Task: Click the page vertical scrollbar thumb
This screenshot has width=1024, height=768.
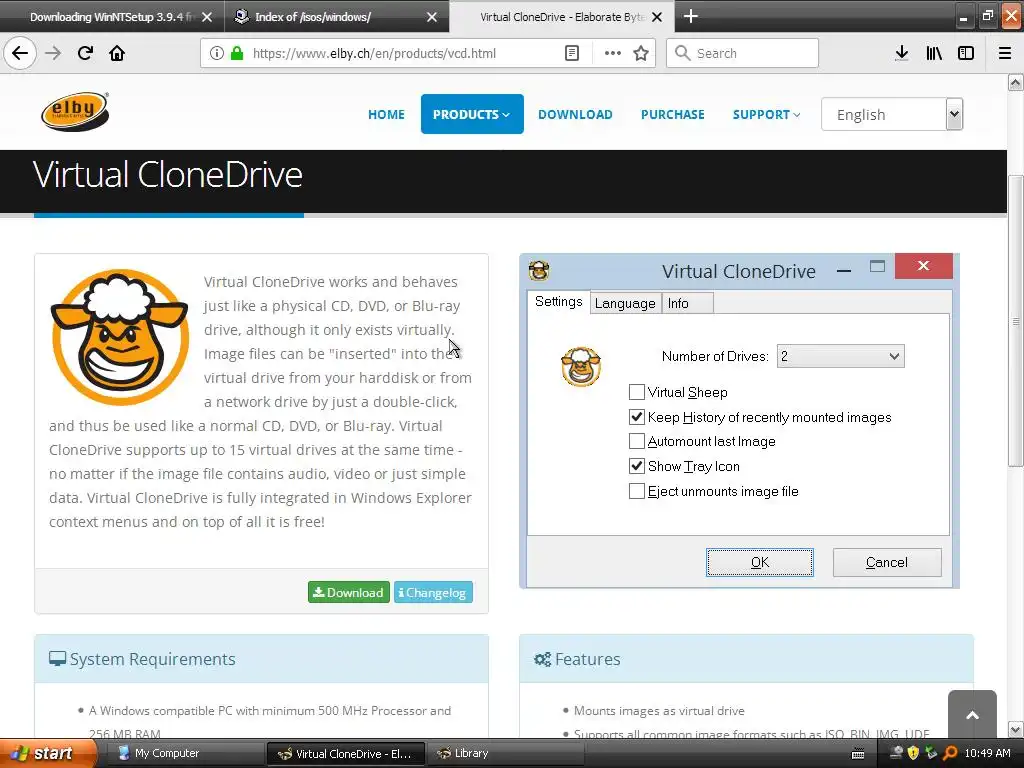Action: 1015,321
